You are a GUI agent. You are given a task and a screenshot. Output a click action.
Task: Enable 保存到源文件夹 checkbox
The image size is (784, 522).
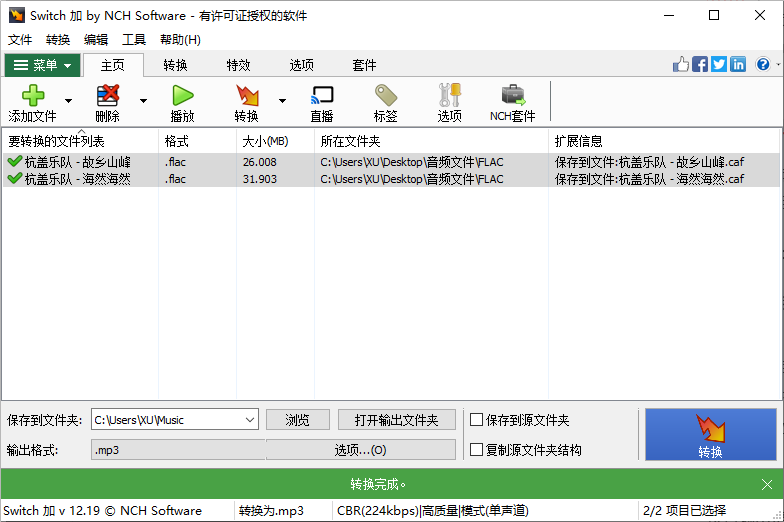click(x=476, y=420)
